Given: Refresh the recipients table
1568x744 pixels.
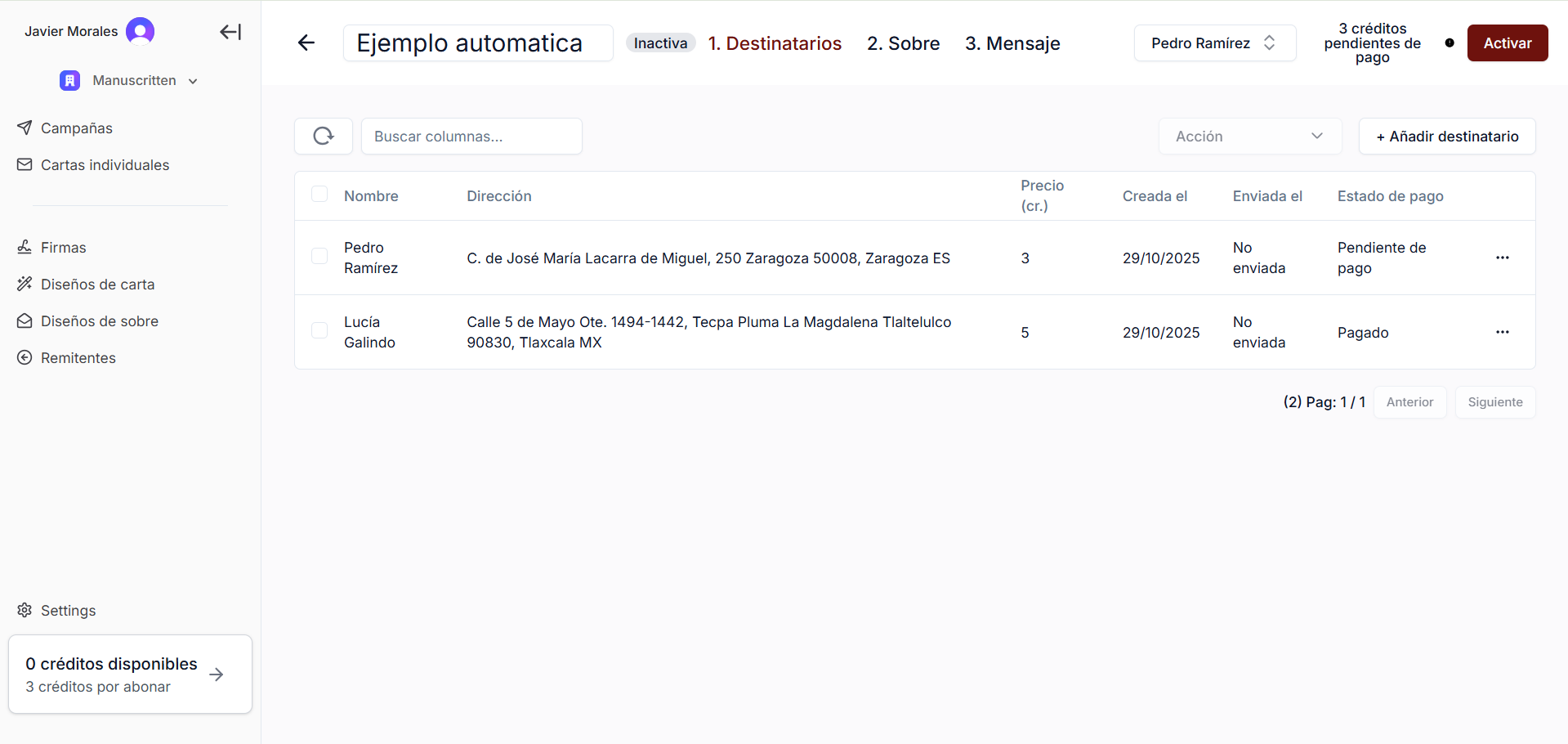Looking at the screenshot, I should click(x=324, y=136).
